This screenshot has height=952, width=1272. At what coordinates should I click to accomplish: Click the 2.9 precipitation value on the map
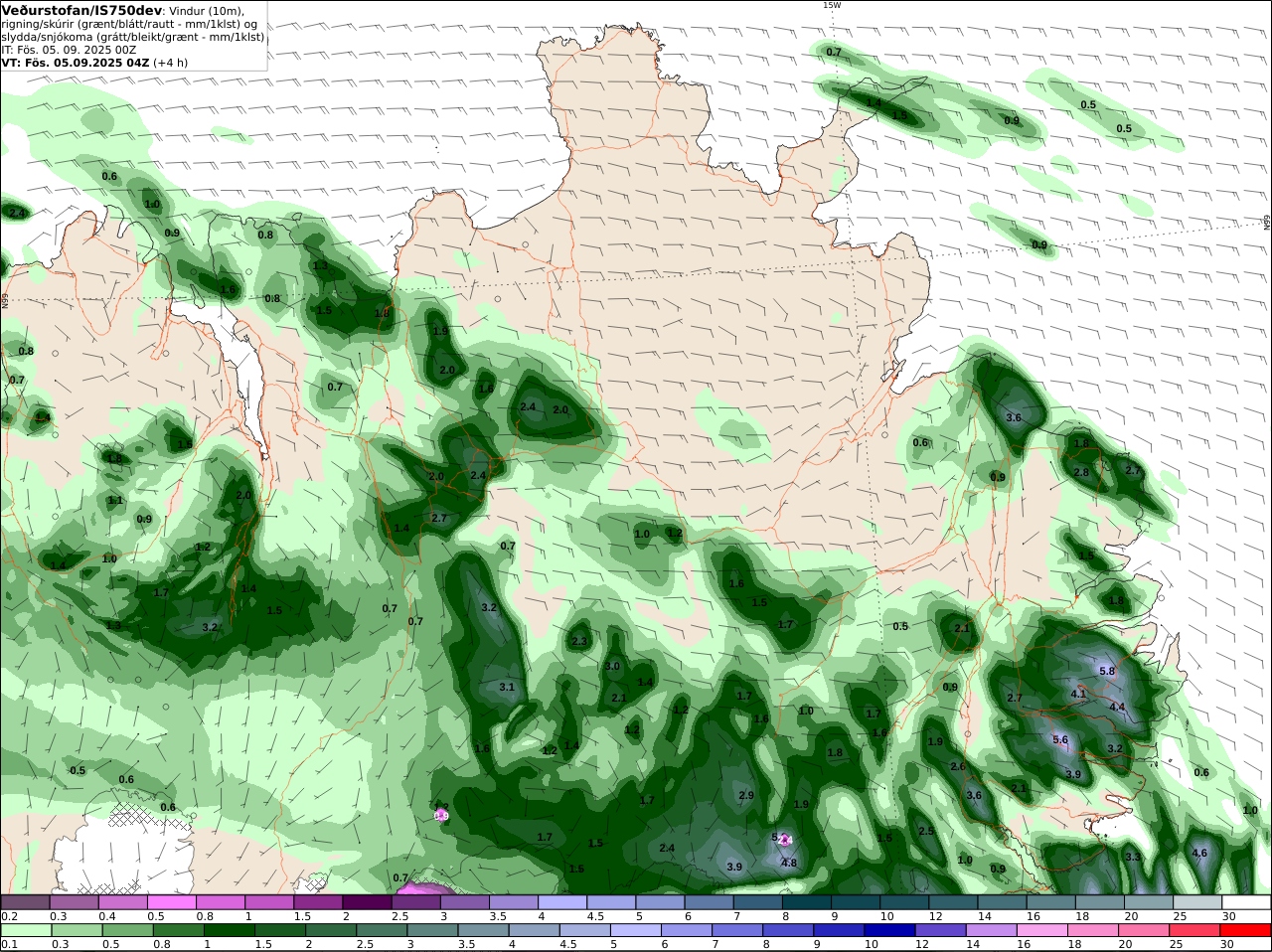746,795
